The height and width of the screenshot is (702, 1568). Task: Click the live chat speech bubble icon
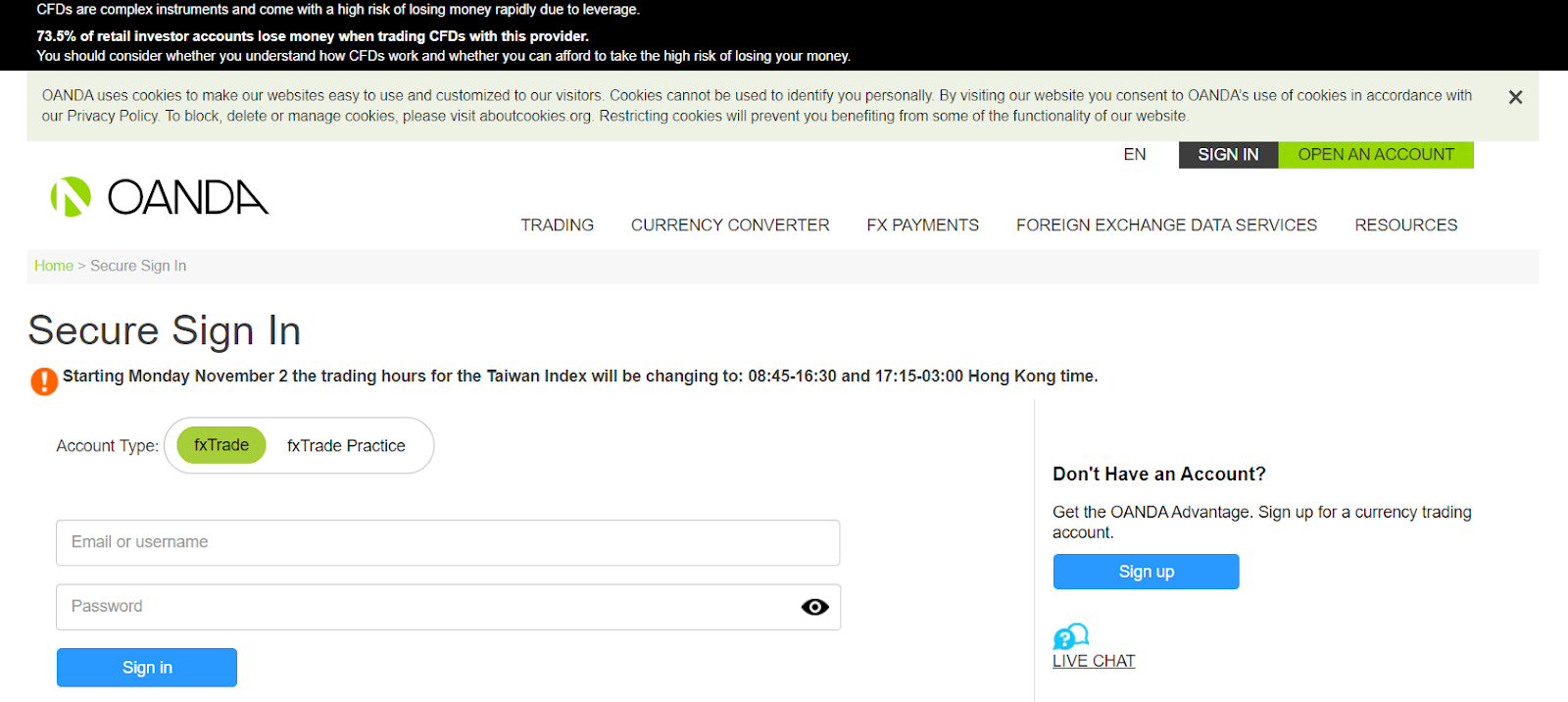pos(1070,636)
